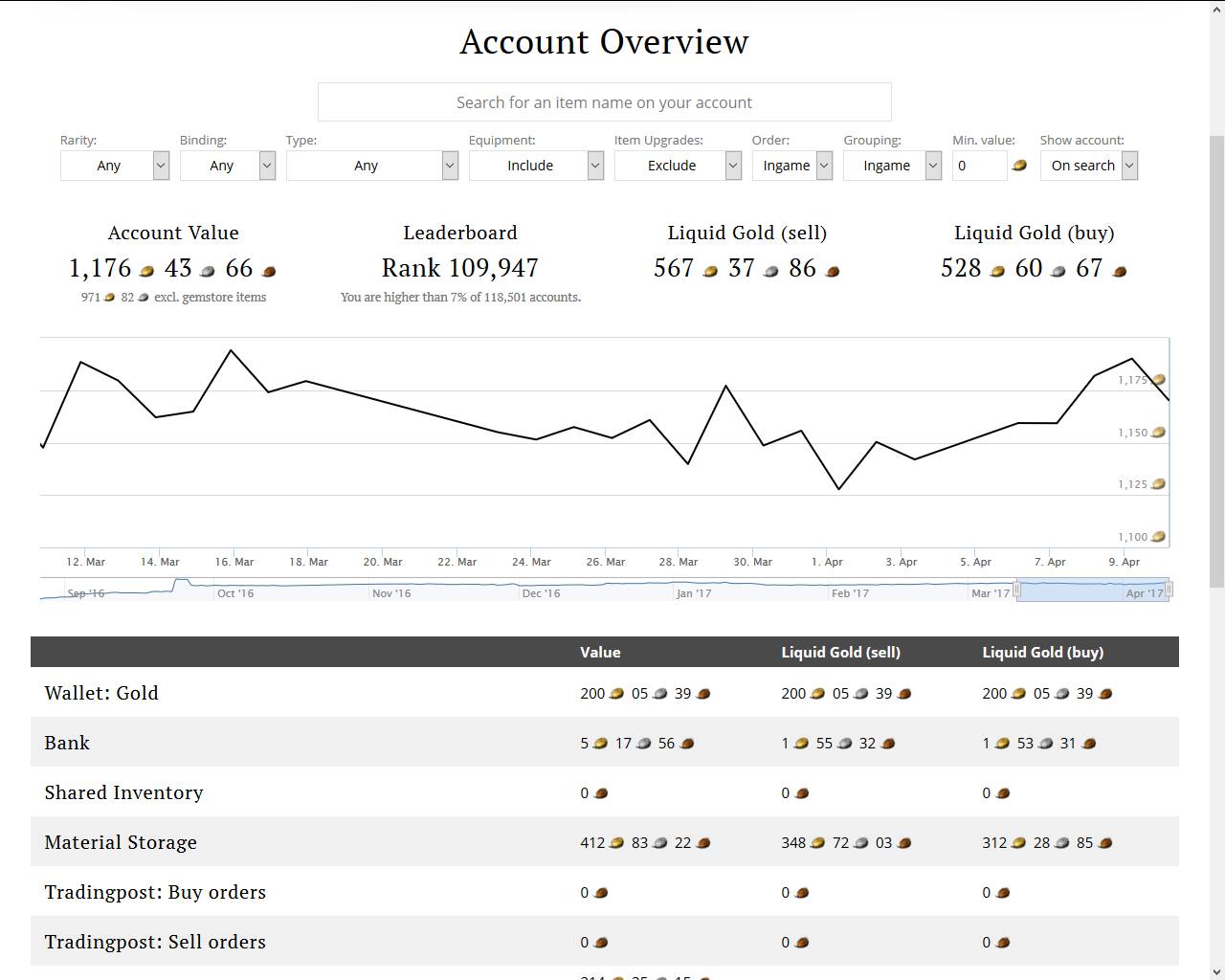Open the Material Storage row
The width and height of the screenshot is (1225, 980).
pos(605,842)
